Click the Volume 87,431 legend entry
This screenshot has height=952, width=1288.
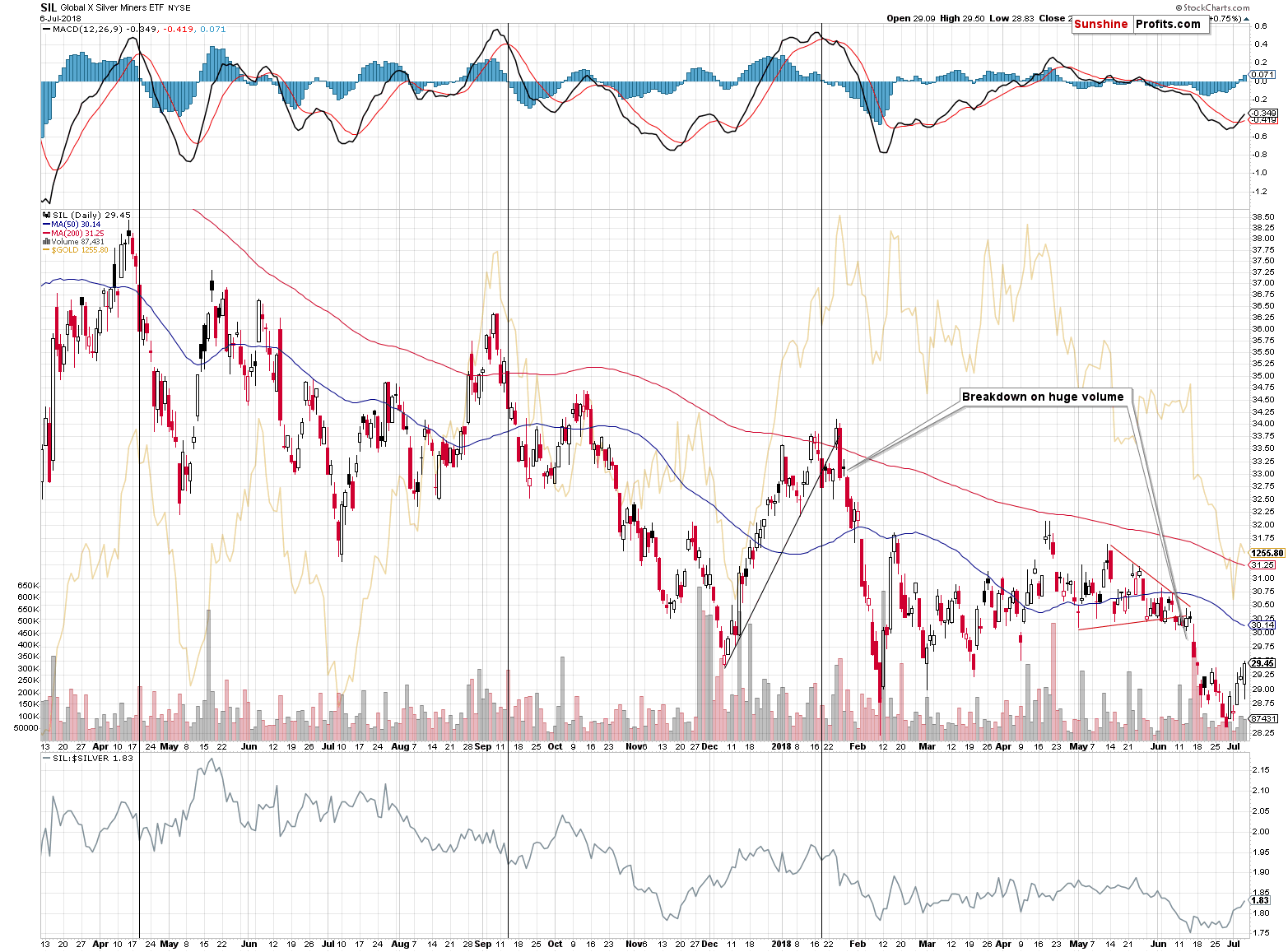pyautogui.click(x=74, y=241)
